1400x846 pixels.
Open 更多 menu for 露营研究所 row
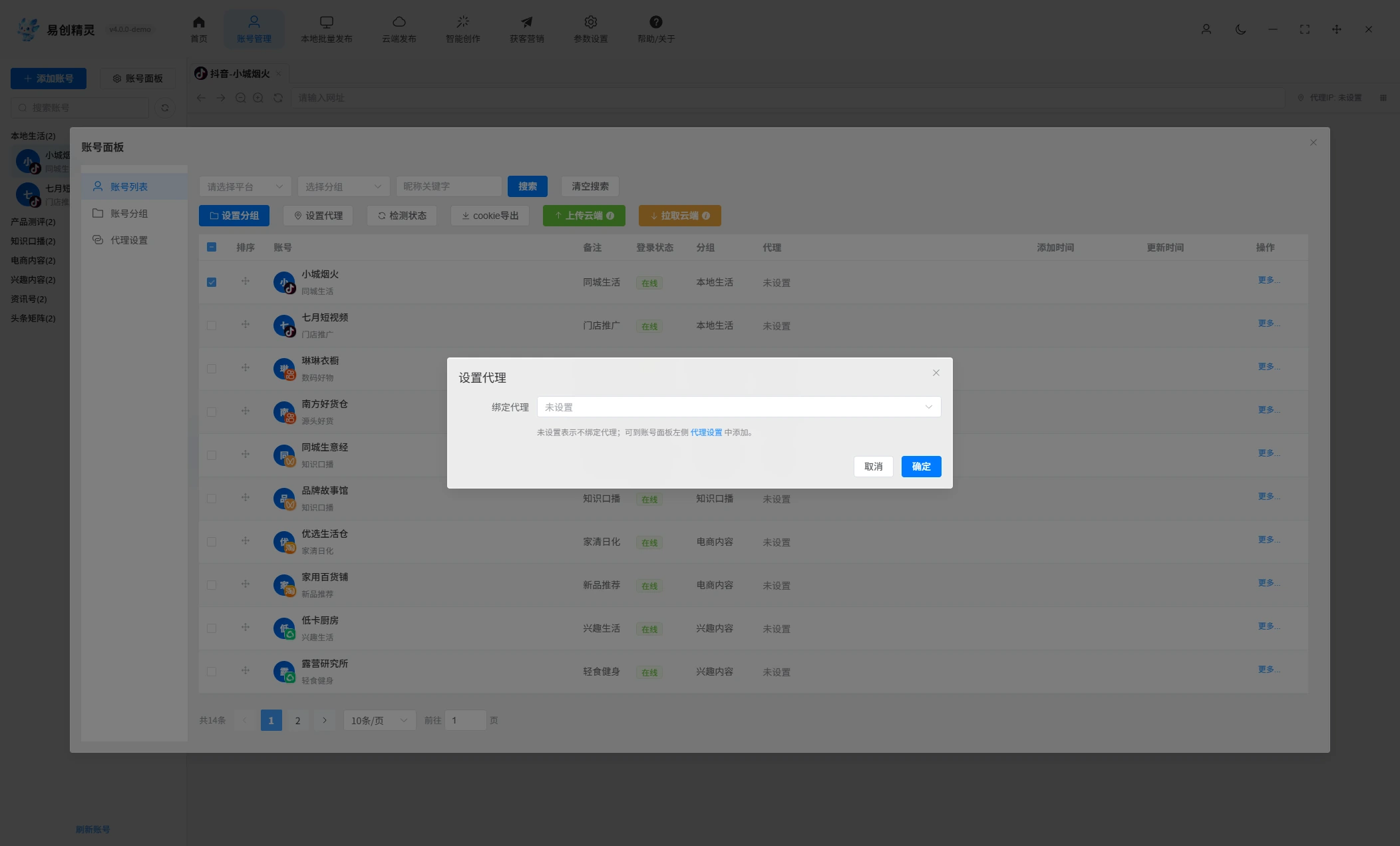[x=1268, y=670]
